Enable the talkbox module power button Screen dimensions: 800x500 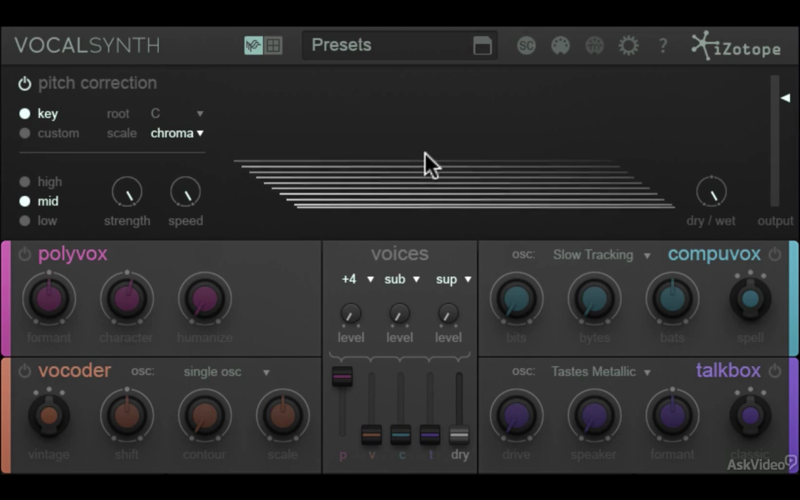click(774, 371)
